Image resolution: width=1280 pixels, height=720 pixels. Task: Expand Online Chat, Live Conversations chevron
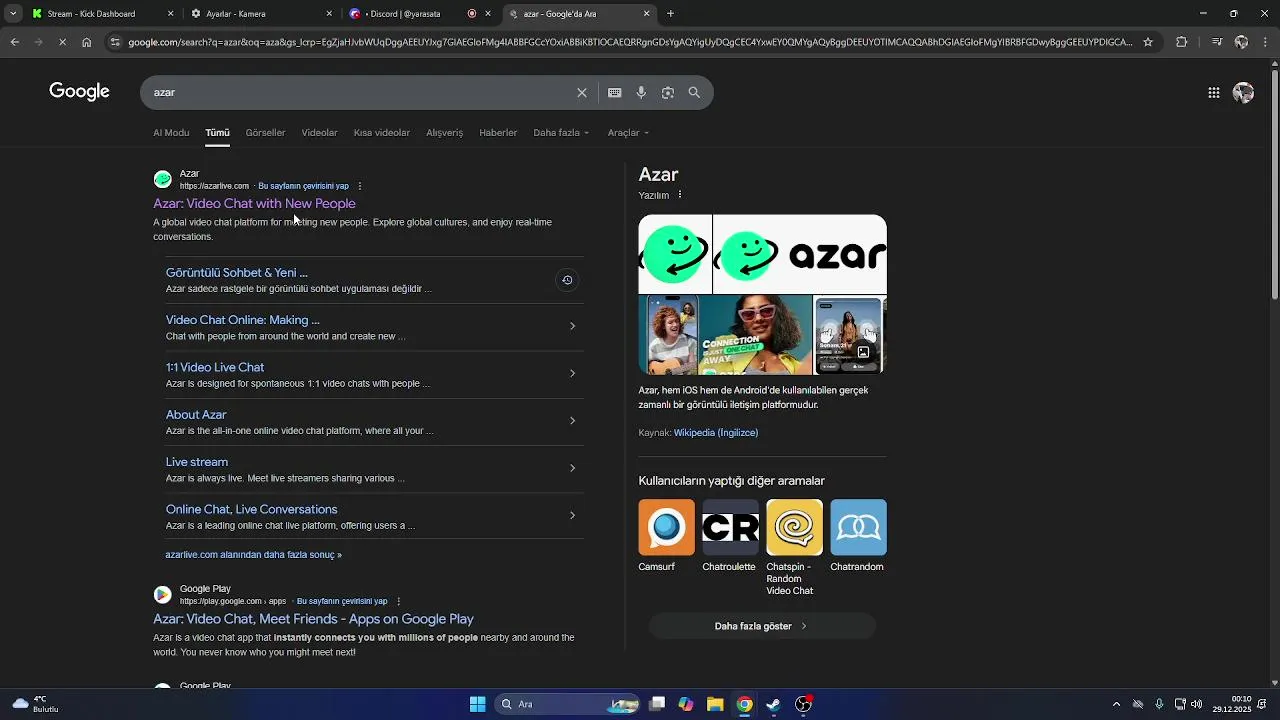[x=572, y=516]
